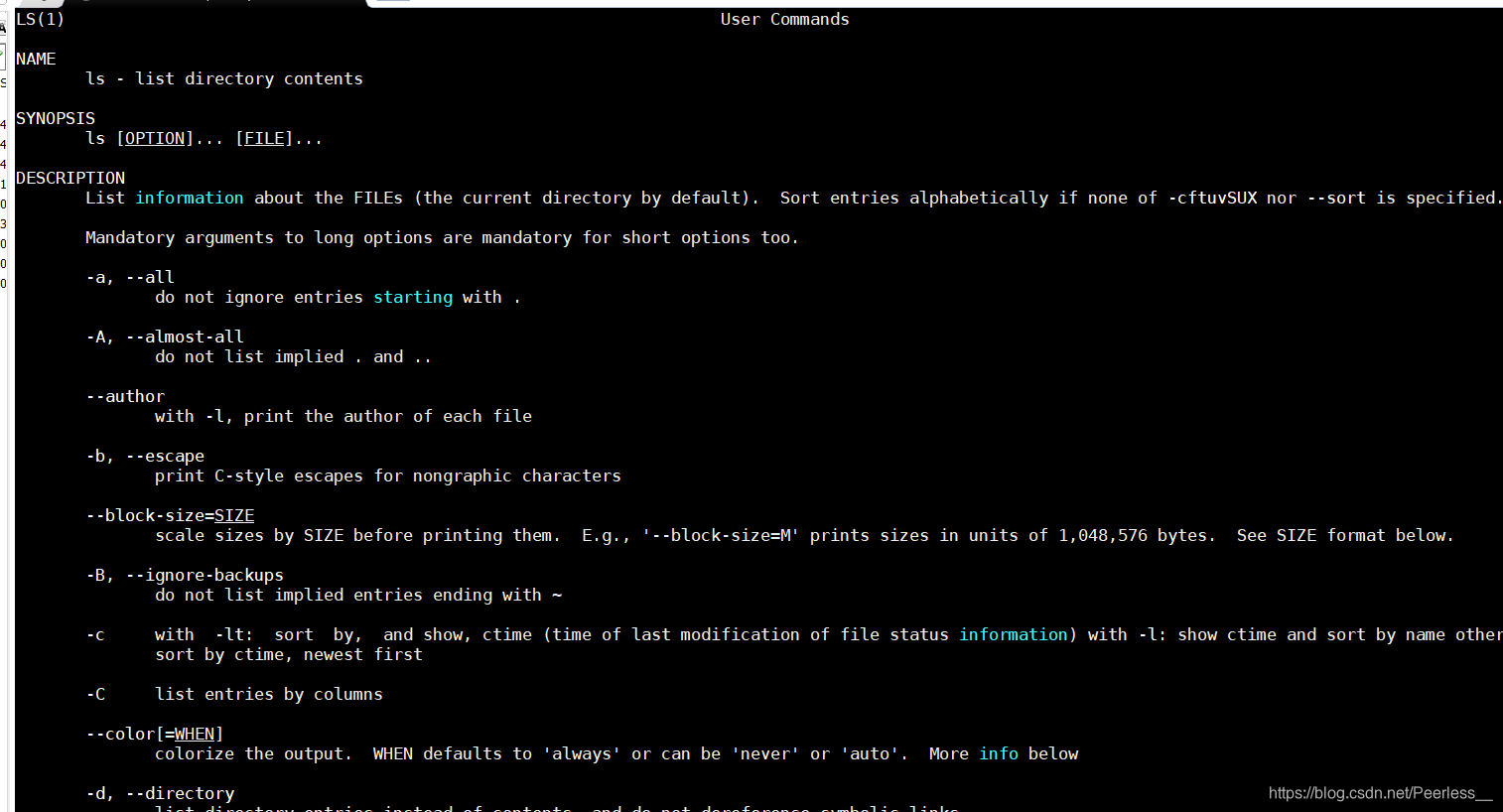Click the cyan 'starting' word
1503x812 pixels.
pyautogui.click(x=413, y=297)
